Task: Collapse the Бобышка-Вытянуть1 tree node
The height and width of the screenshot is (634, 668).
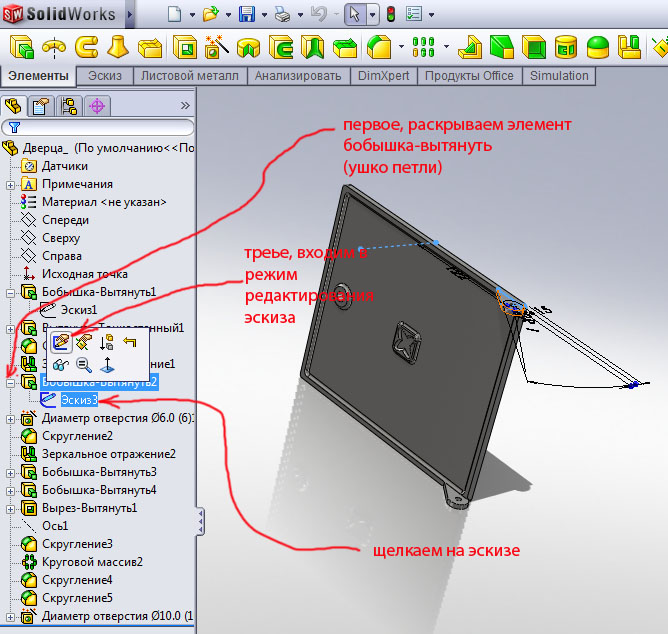Action: click(10, 292)
